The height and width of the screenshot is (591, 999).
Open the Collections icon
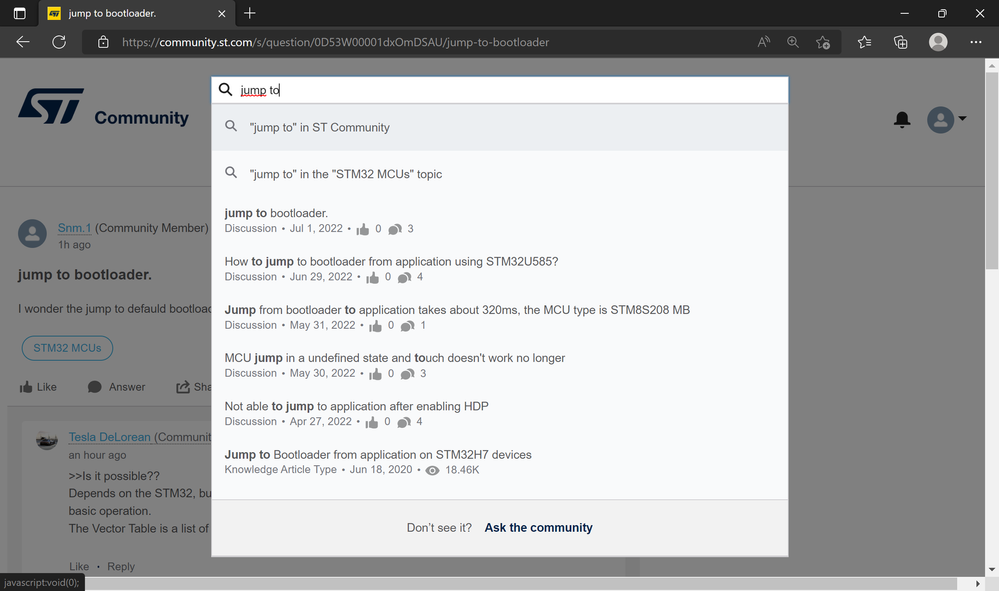click(x=900, y=42)
